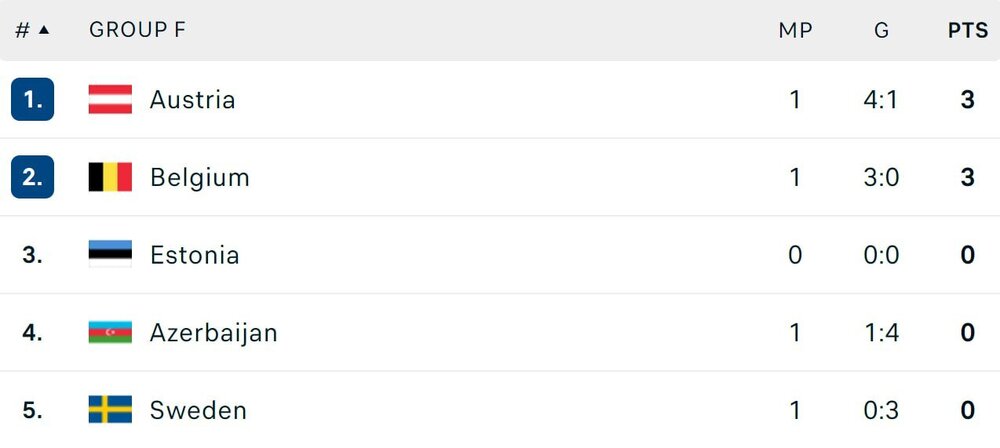Click the Belgium flag icon

[110, 177]
